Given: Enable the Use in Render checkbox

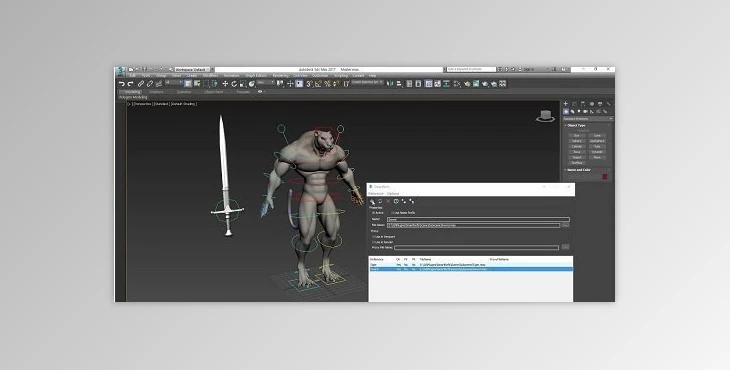Looking at the screenshot, I should click(x=373, y=242).
